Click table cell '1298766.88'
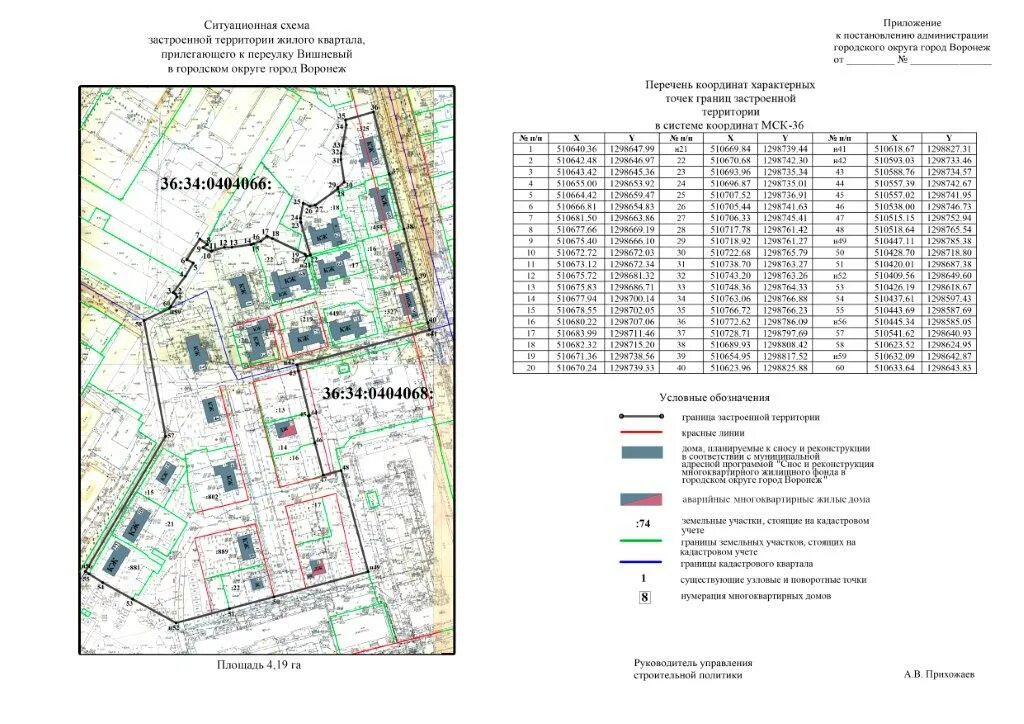Image resolution: width=1024 pixels, height=724 pixels. [786, 299]
